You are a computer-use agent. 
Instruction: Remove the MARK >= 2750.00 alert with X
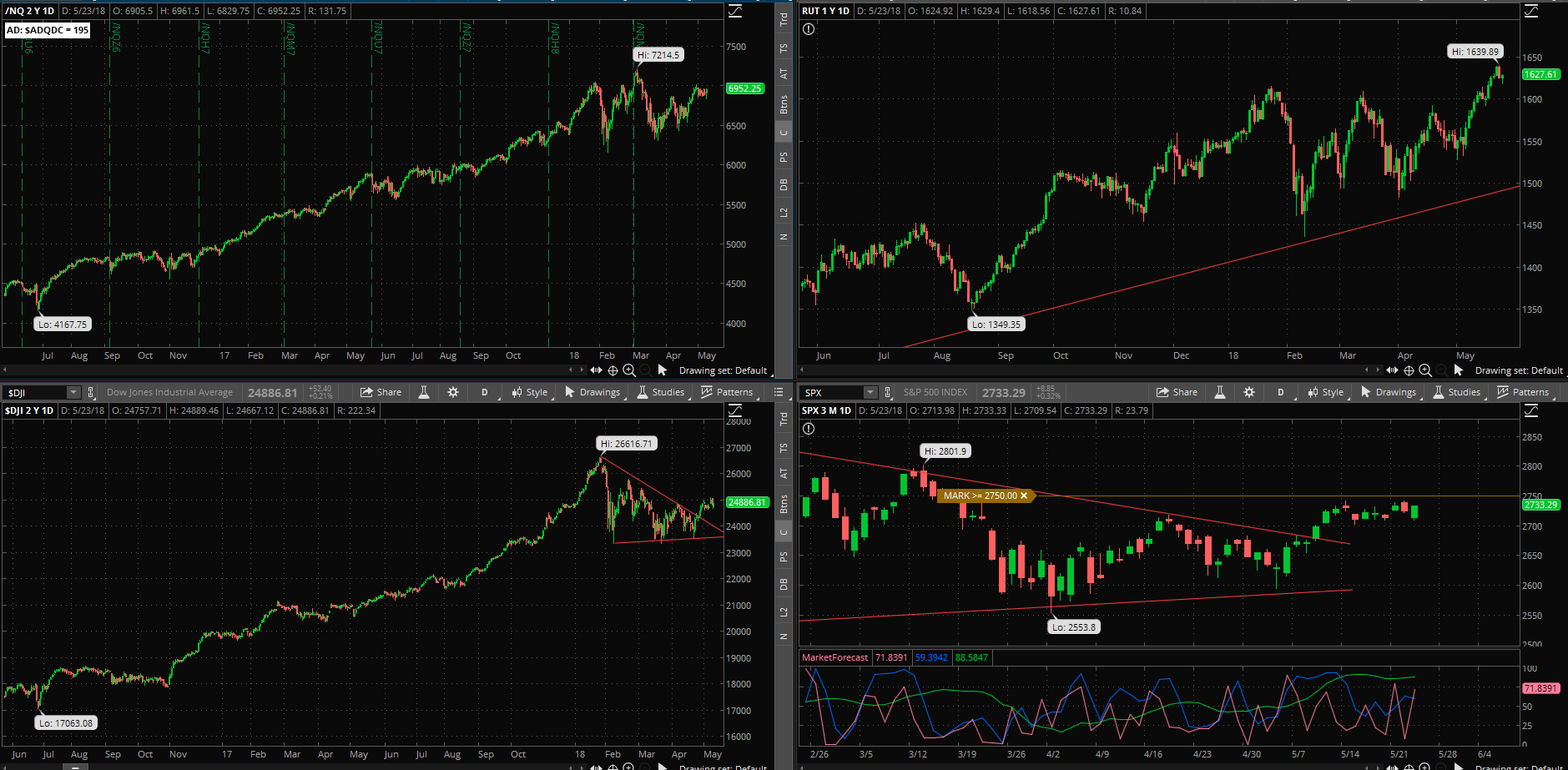point(1024,496)
